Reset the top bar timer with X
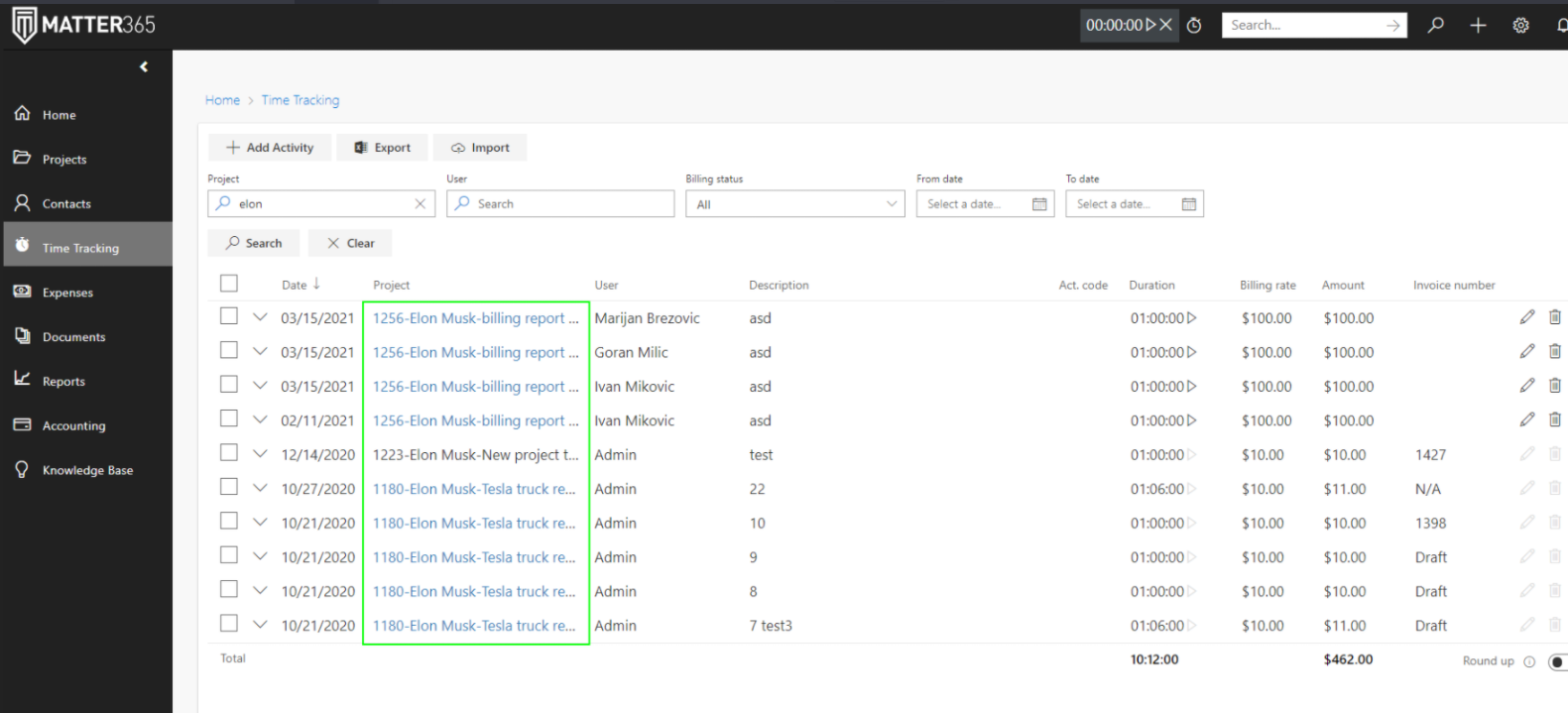This screenshot has height=713, width=1568. (1165, 25)
